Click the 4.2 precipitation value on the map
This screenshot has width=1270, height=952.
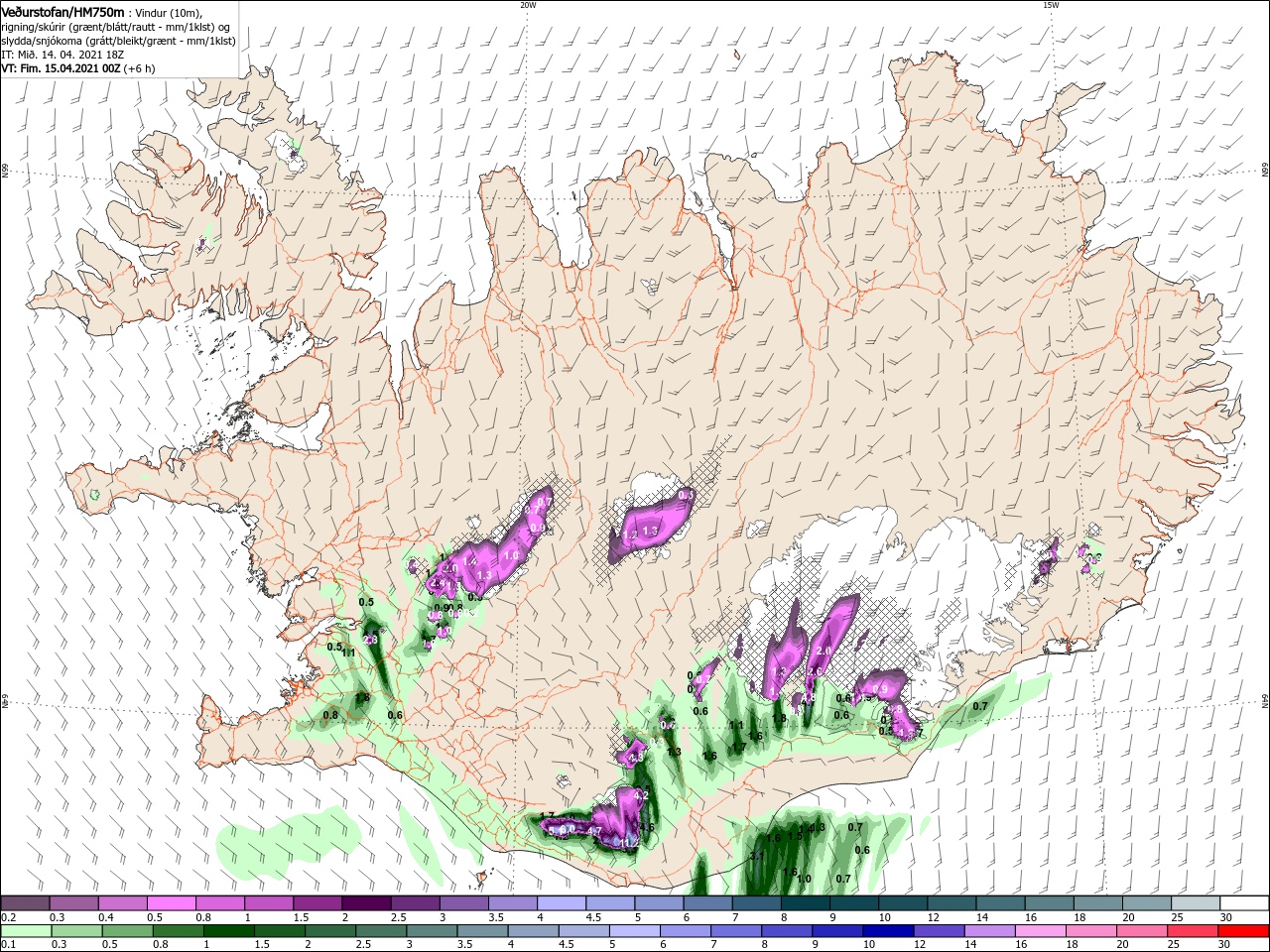tap(640, 794)
